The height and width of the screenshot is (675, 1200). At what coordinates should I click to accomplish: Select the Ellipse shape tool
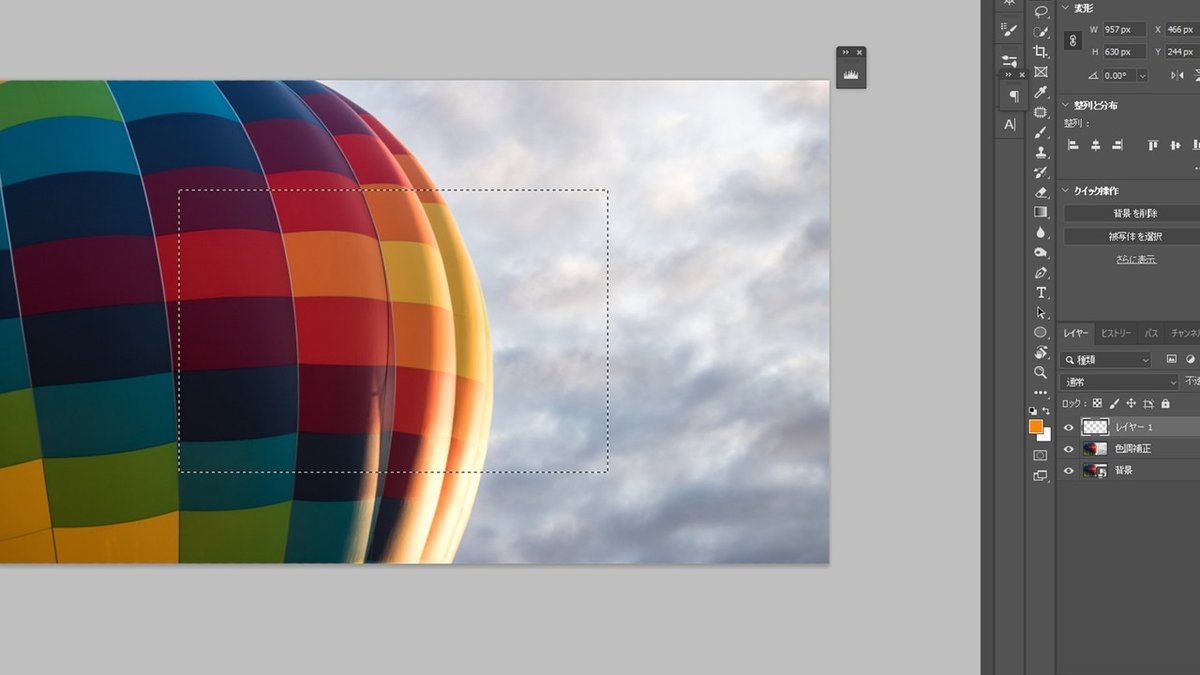coord(1041,332)
